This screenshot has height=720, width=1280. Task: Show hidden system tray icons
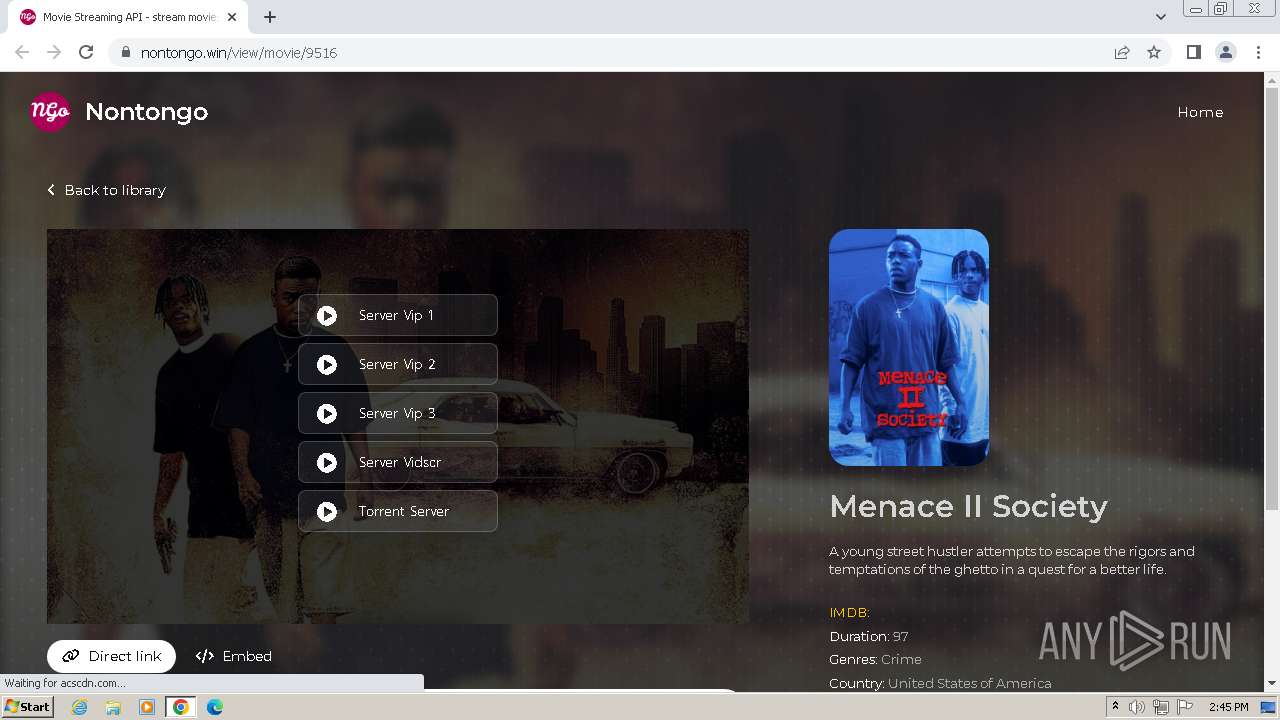coord(1115,707)
